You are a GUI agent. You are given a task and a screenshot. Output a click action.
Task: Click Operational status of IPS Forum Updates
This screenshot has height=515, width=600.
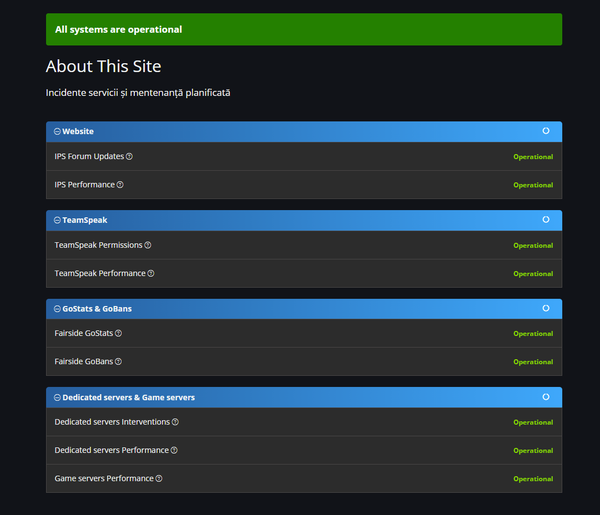click(x=533, y=157)
